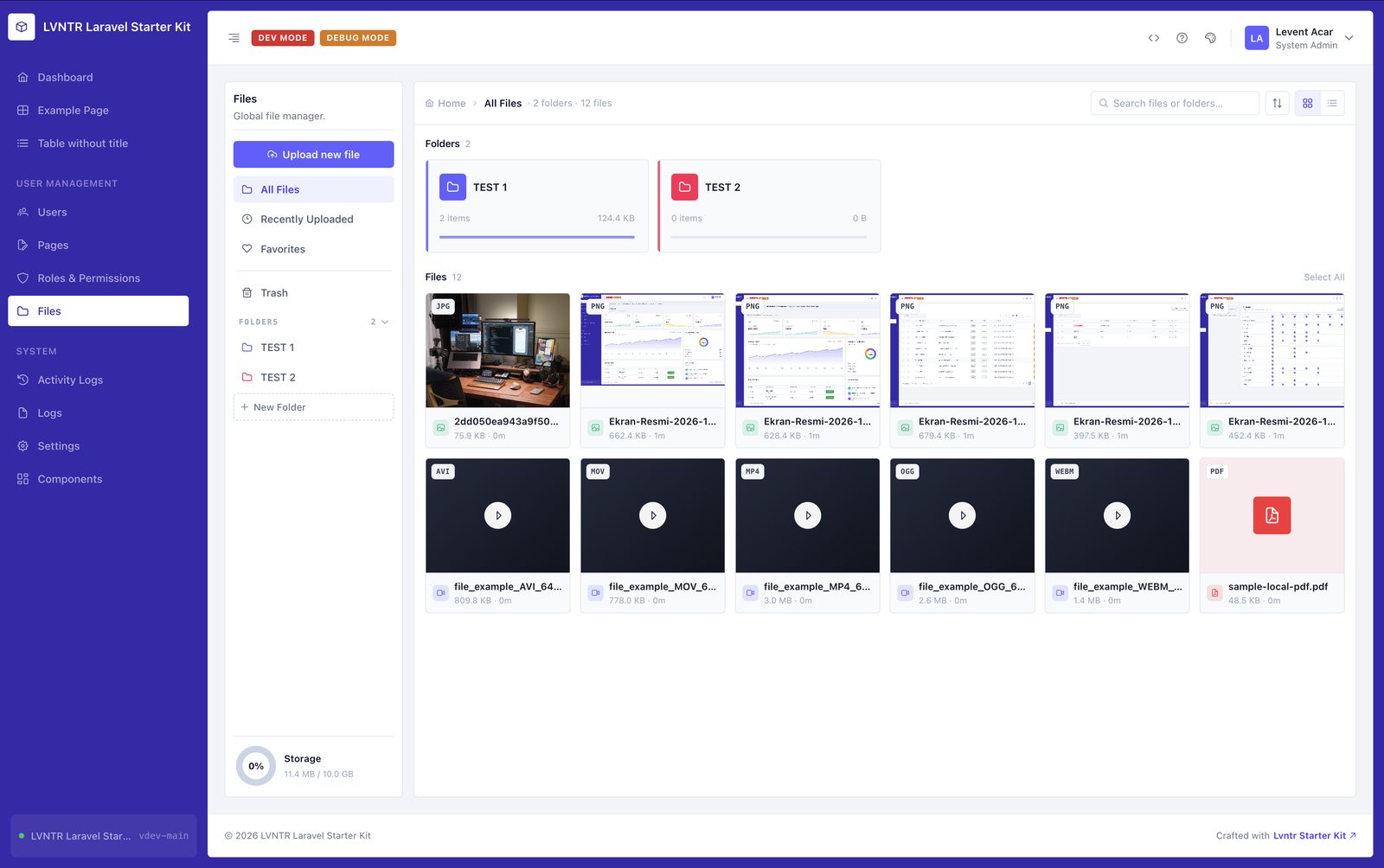The height and width of the screenshot is (868, 1384).
Task: Click the Upload new file button
Action: click(313, 155)
